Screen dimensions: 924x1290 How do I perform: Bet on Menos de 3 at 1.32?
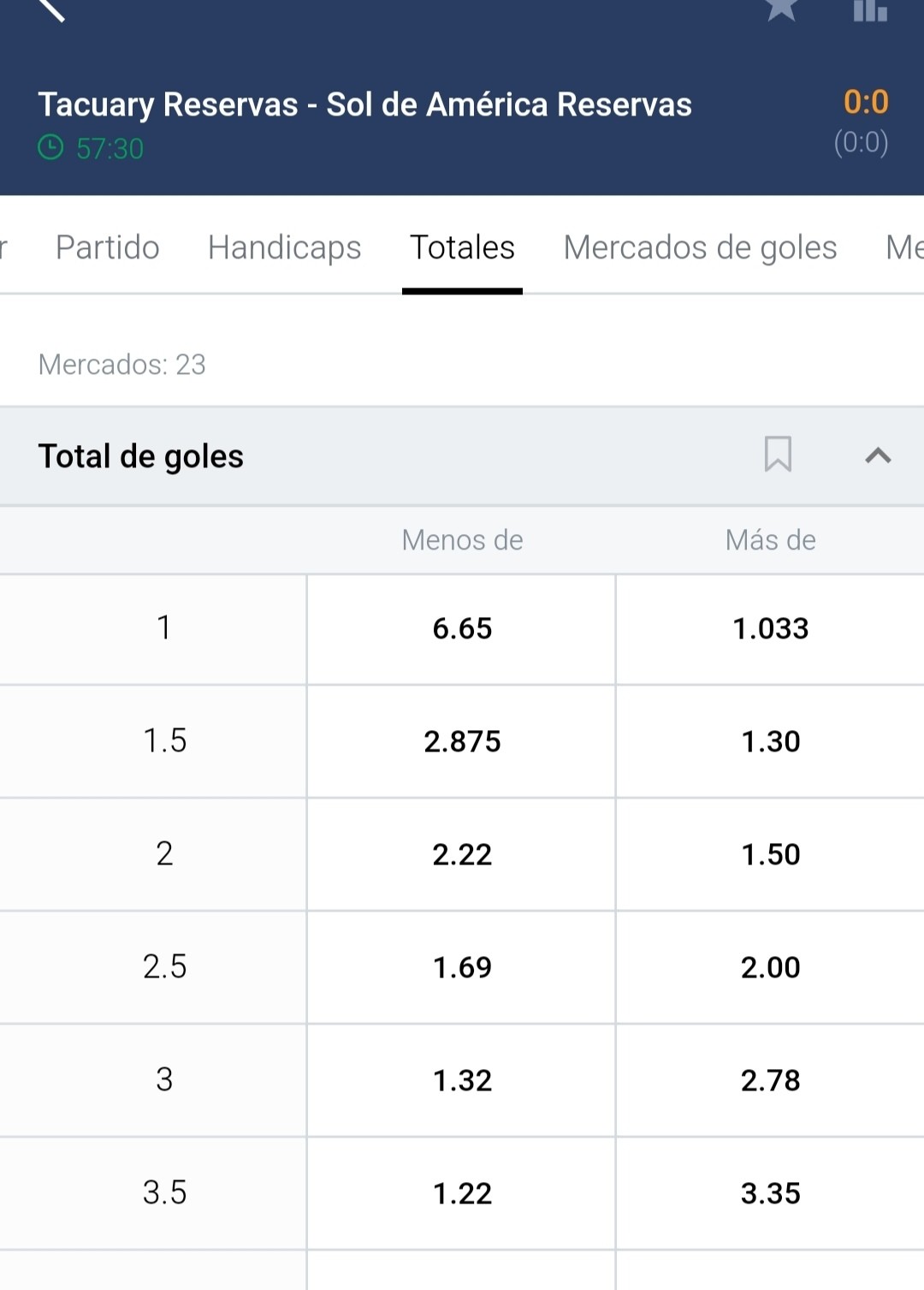point(462,1080)
